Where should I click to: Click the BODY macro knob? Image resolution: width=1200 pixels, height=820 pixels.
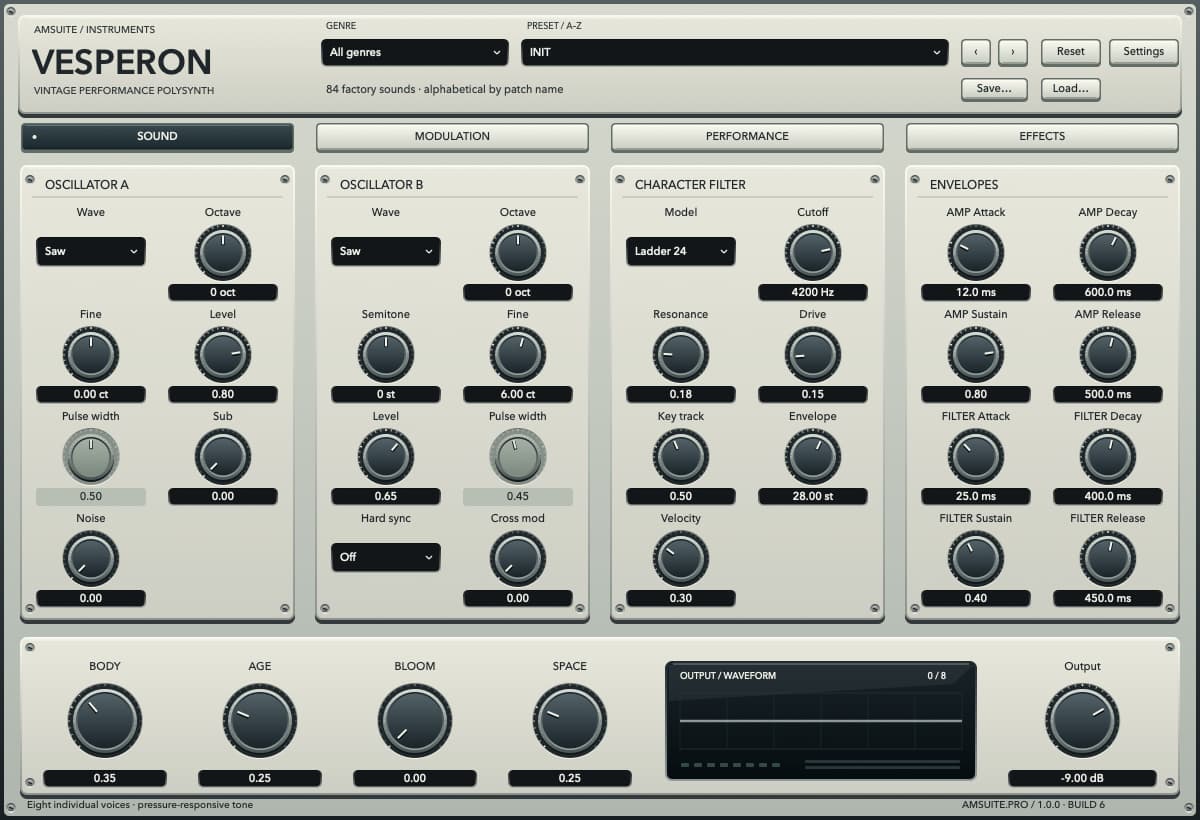(105, 721)
